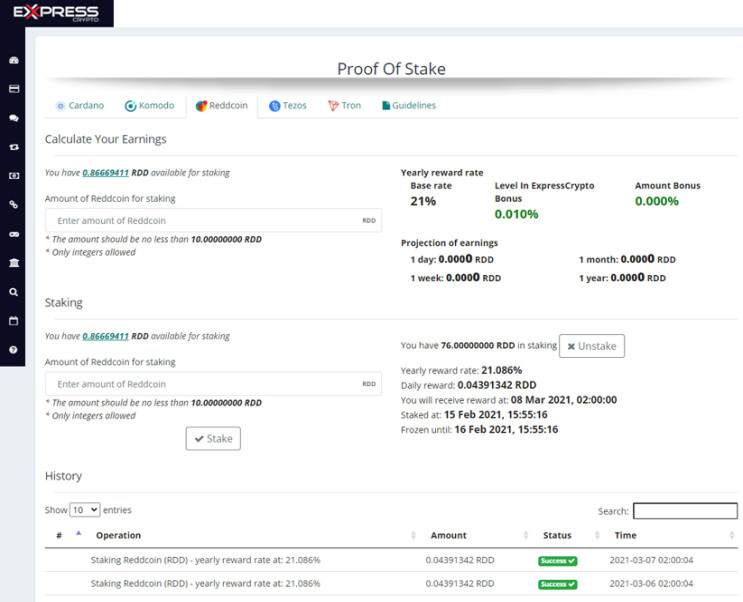Click the 0.000% Amount Bonus value
The height and width of the screenshot is (602, 743).
[x=657, y=201]
